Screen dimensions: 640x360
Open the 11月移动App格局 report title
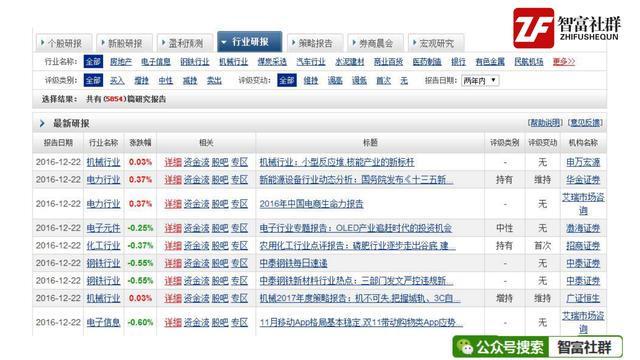361,322
